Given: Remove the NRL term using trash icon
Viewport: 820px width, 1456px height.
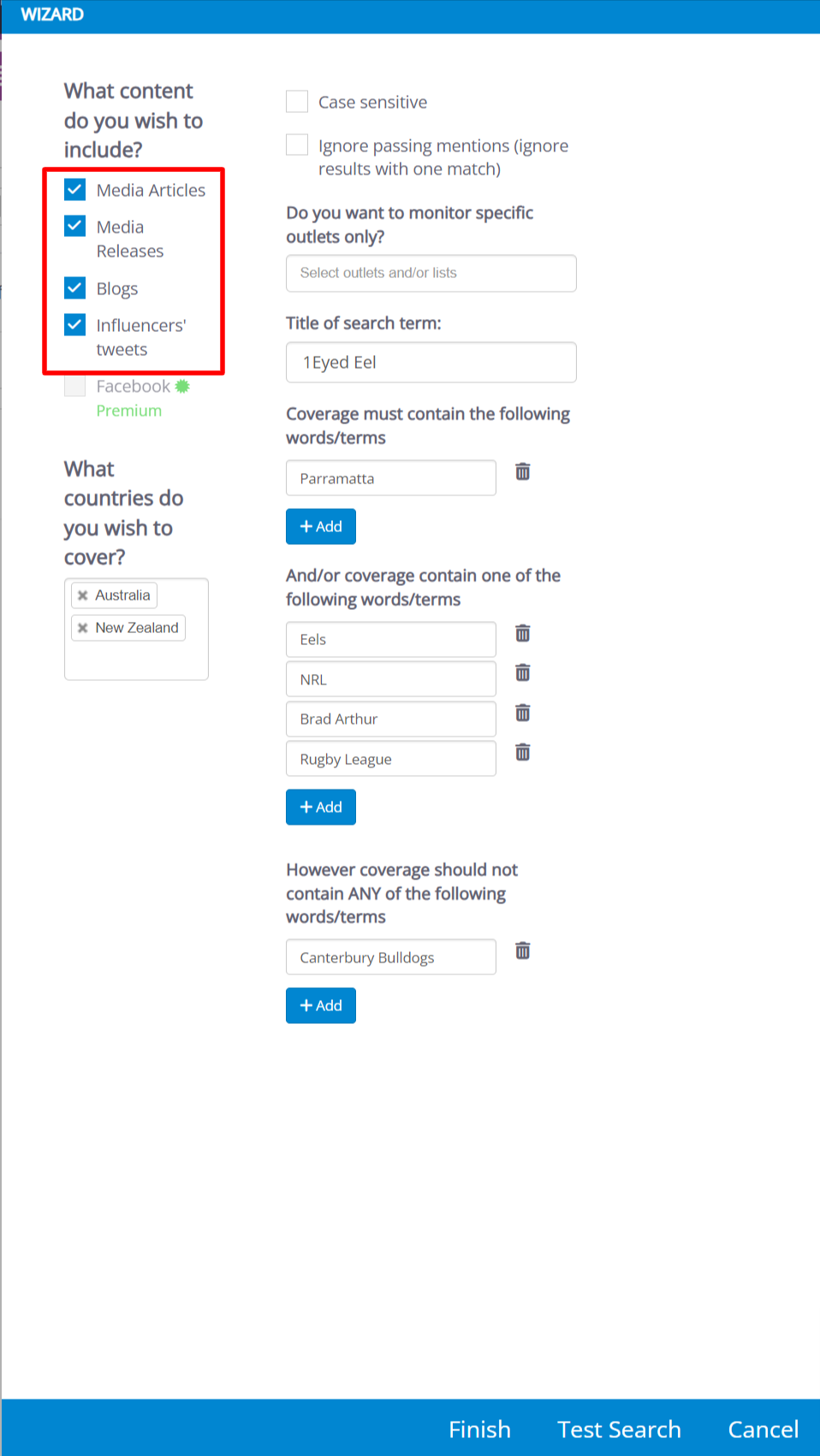Looking at the screenshot, I should [522, 673].
